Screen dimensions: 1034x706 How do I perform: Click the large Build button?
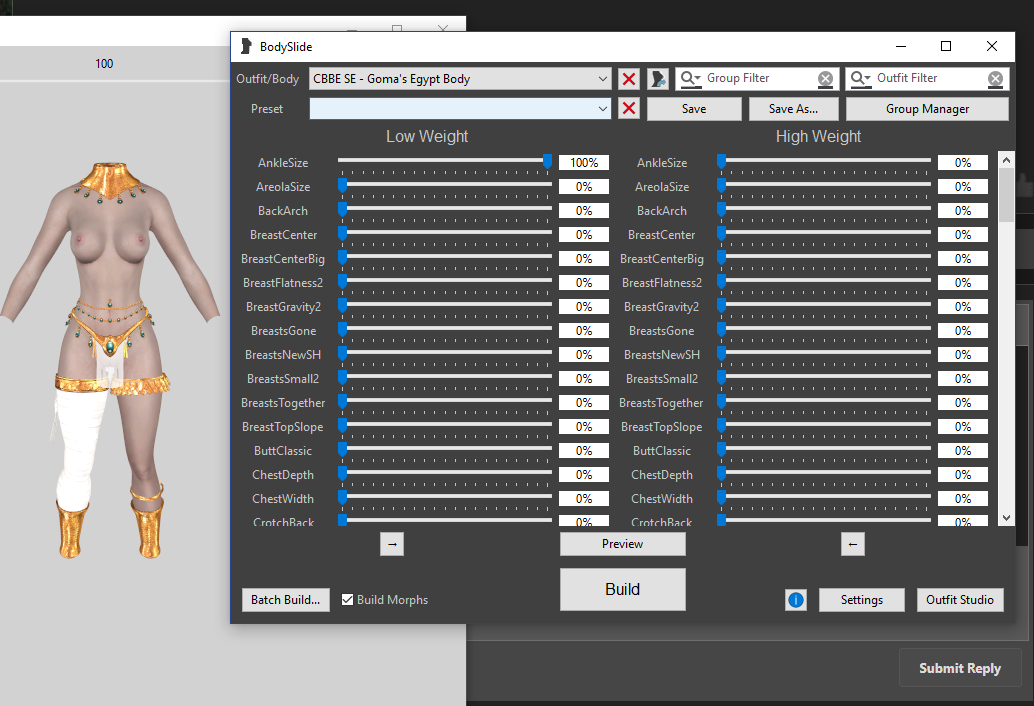coord(623,589)
